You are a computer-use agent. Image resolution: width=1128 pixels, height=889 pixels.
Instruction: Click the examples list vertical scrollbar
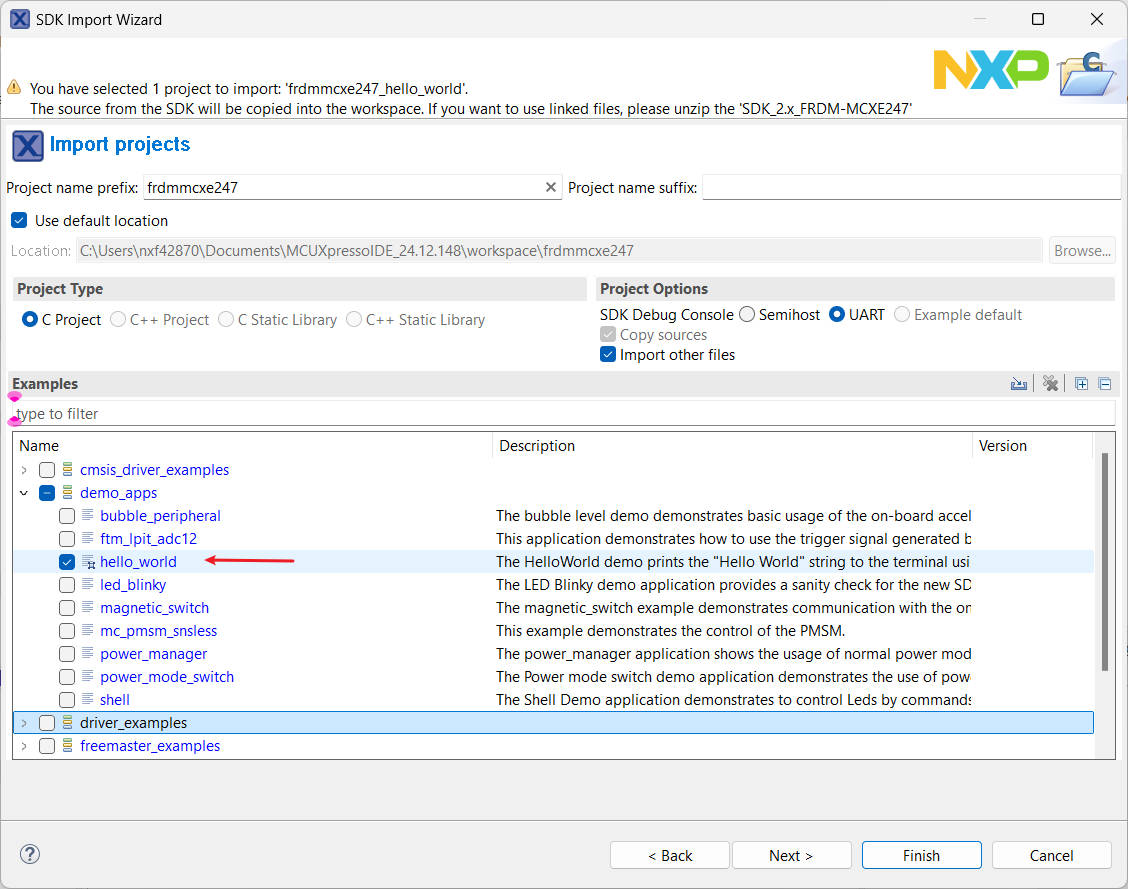[x=1104, y=560]
